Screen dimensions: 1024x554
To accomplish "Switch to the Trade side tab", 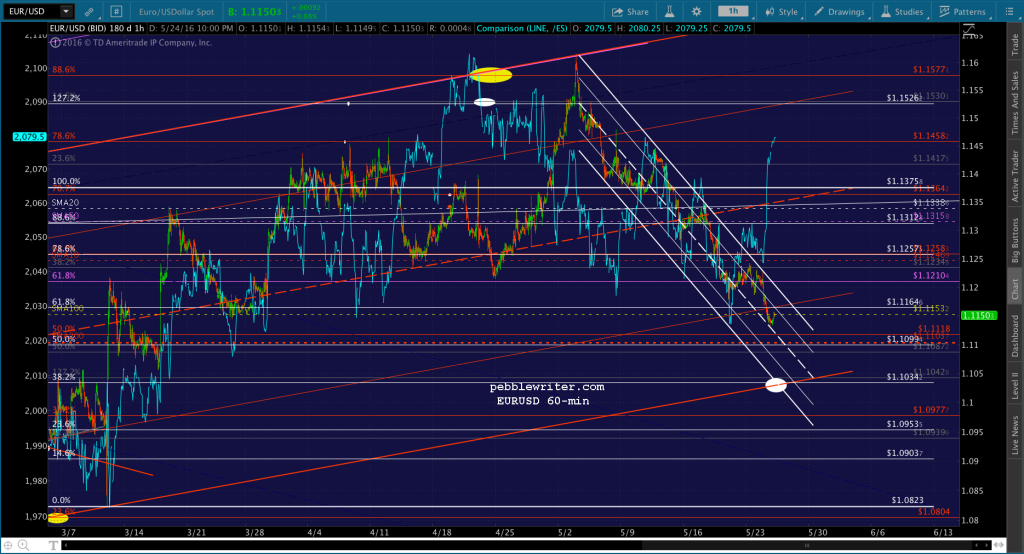I will coord(1015,44).
